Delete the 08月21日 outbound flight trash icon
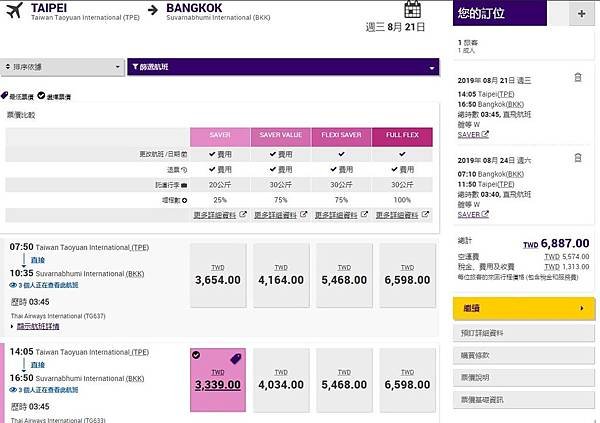The height and width of the screenshot is (423, 600). (x=578, y=77)
